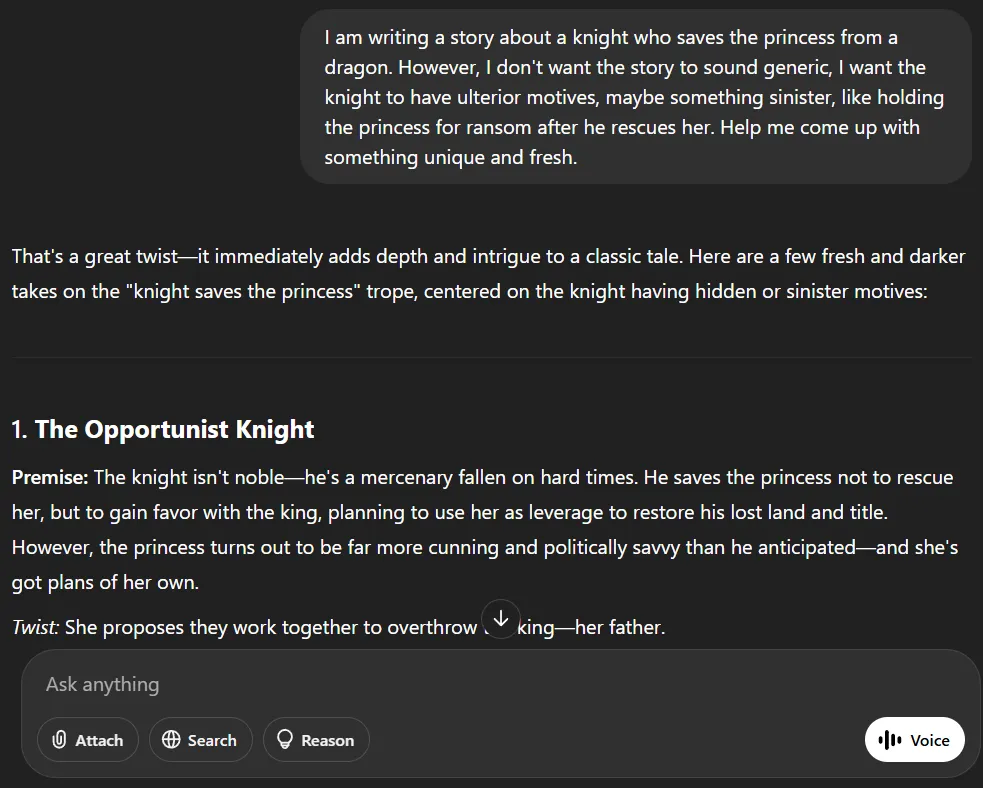Open the file attachment picker

click(x=88, y=740)
